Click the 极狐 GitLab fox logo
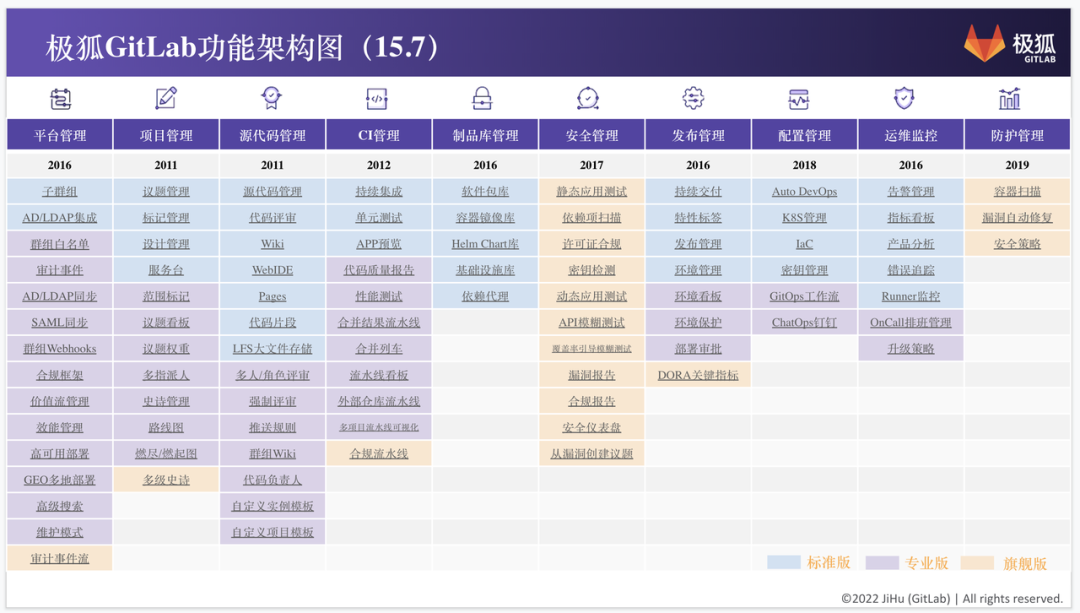1080x613 pixels. click(984, 43)
